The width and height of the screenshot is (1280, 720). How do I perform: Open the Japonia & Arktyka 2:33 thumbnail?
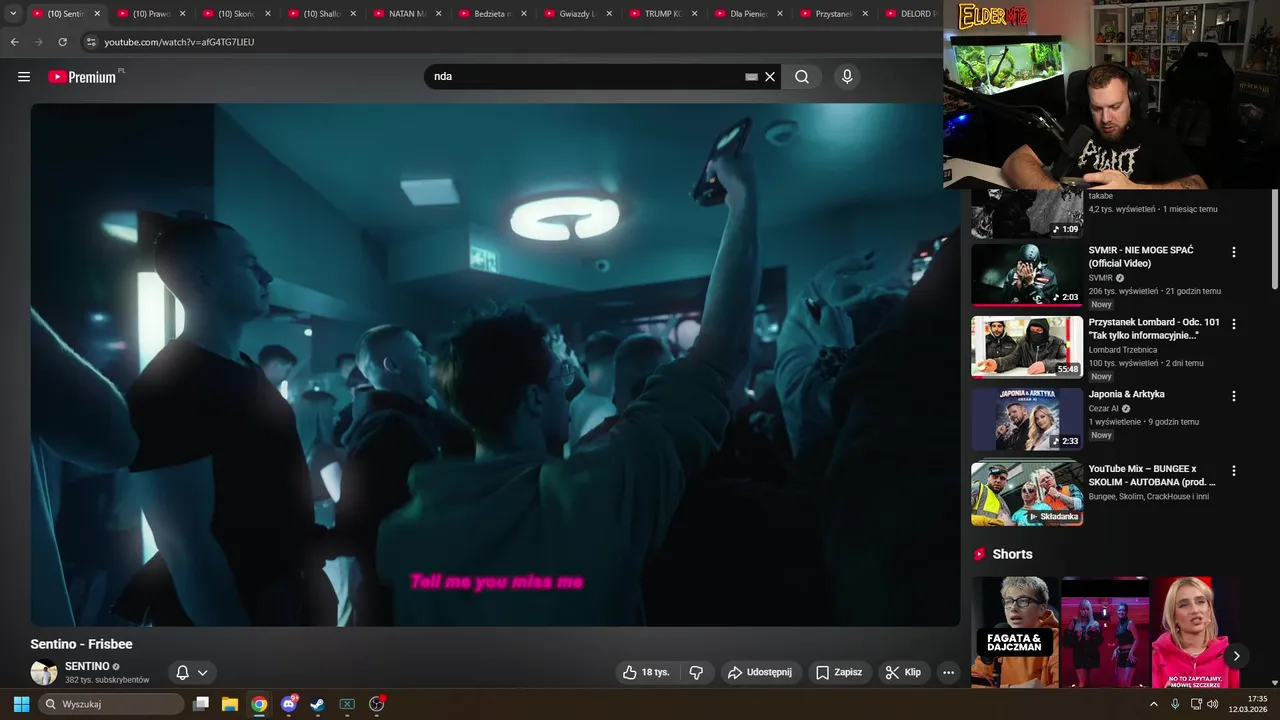point(1027,419)
